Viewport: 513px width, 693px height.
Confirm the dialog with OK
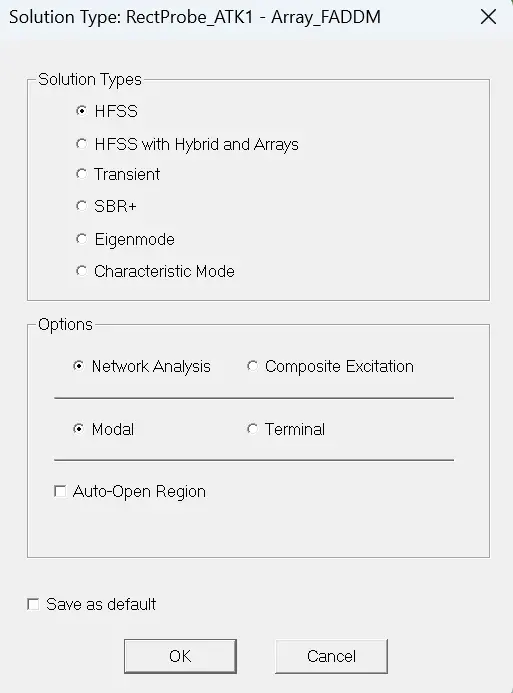point(180,656)
